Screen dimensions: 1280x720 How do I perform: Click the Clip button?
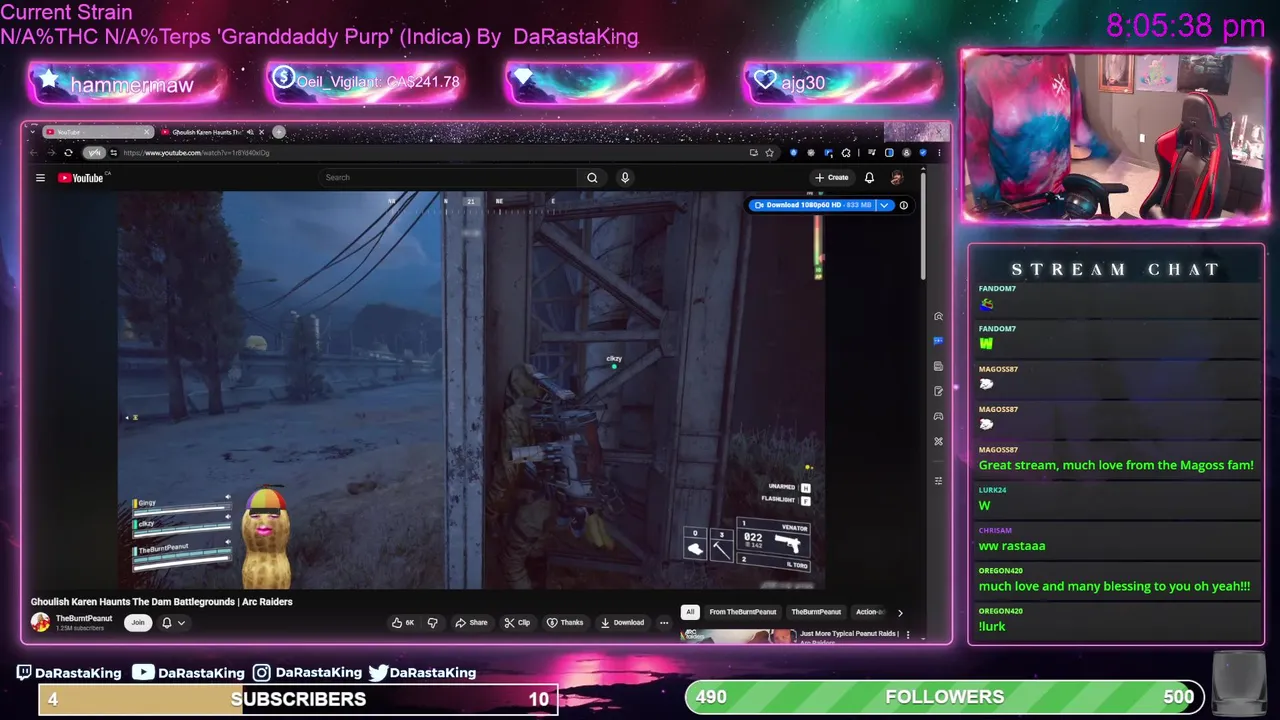point(517,622)
